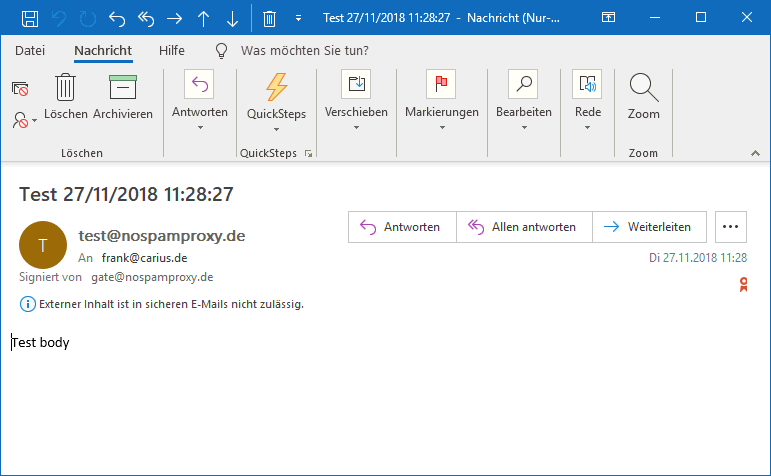Click the Allen antworten button
771x476 pixels.
click(524, 227)
